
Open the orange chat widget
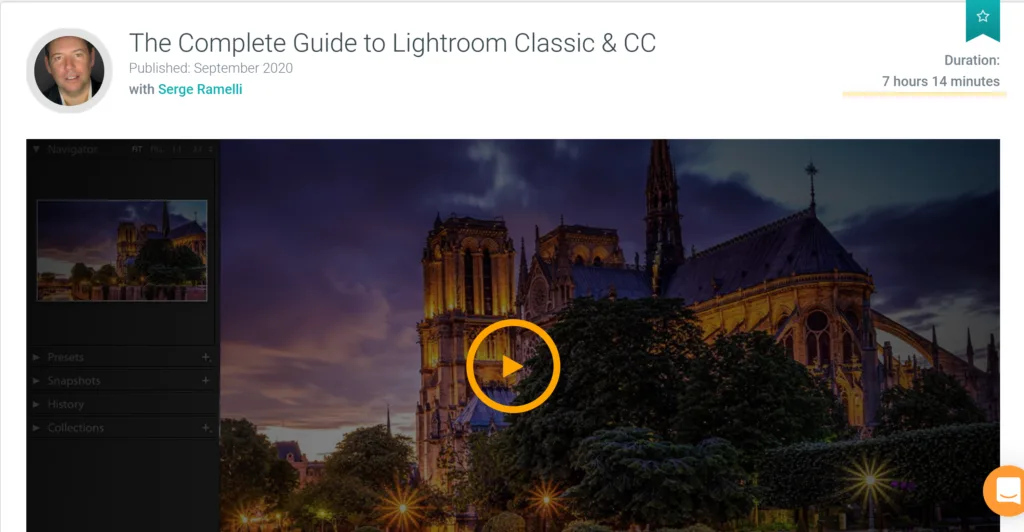point(1004,491)
